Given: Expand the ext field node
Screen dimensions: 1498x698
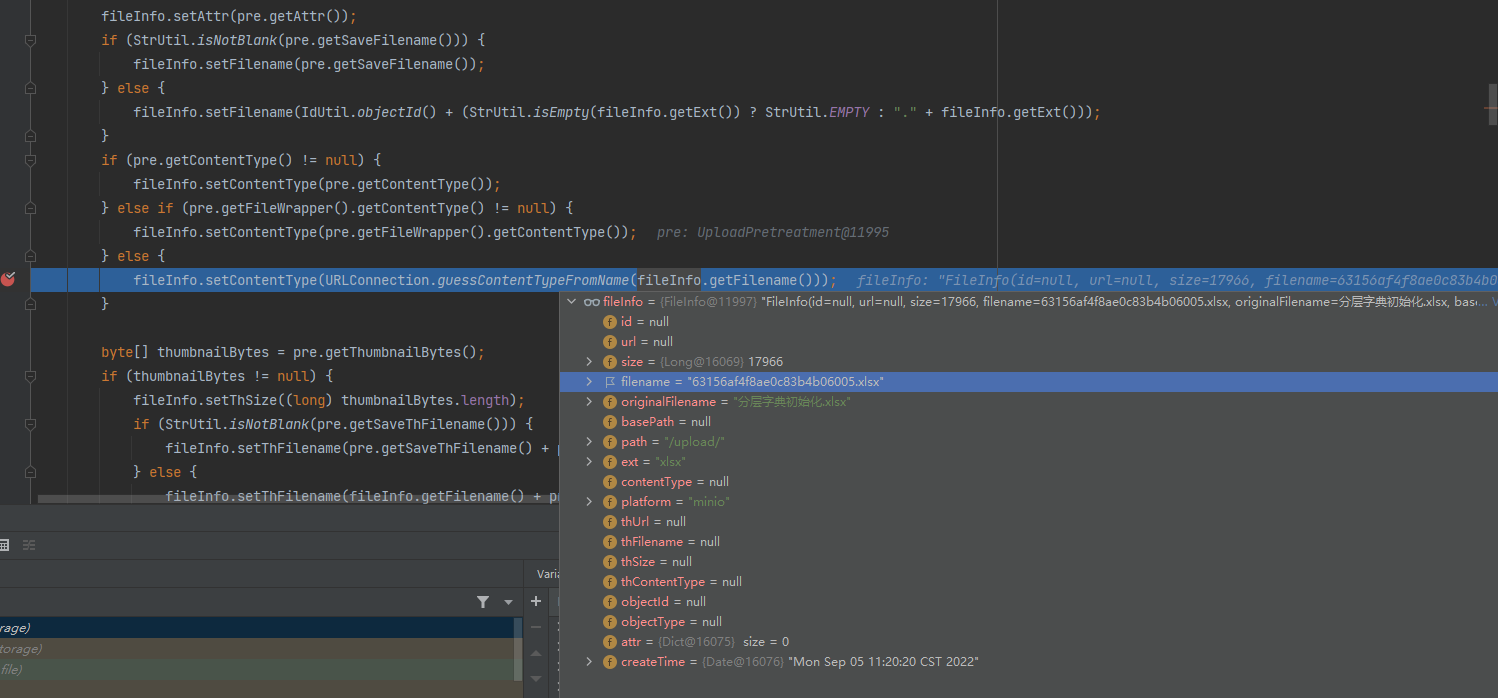Looking at the screenshot, I should coord(590,461).
